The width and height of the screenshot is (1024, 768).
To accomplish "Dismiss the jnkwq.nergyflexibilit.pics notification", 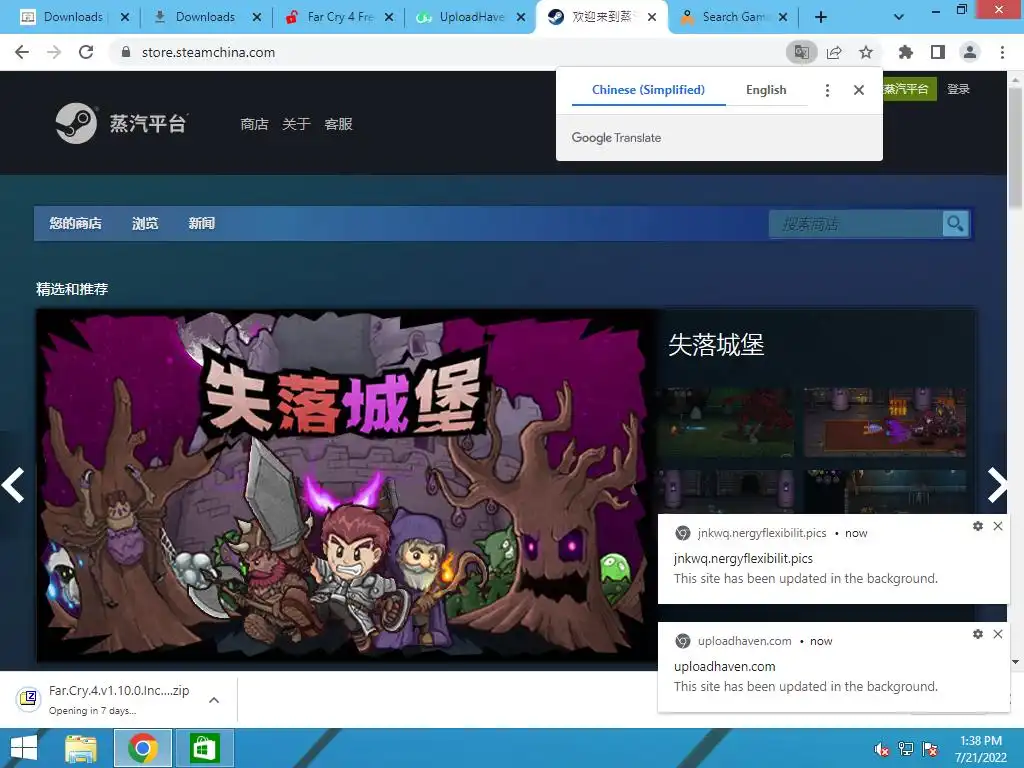I will (x=998, y=526).
